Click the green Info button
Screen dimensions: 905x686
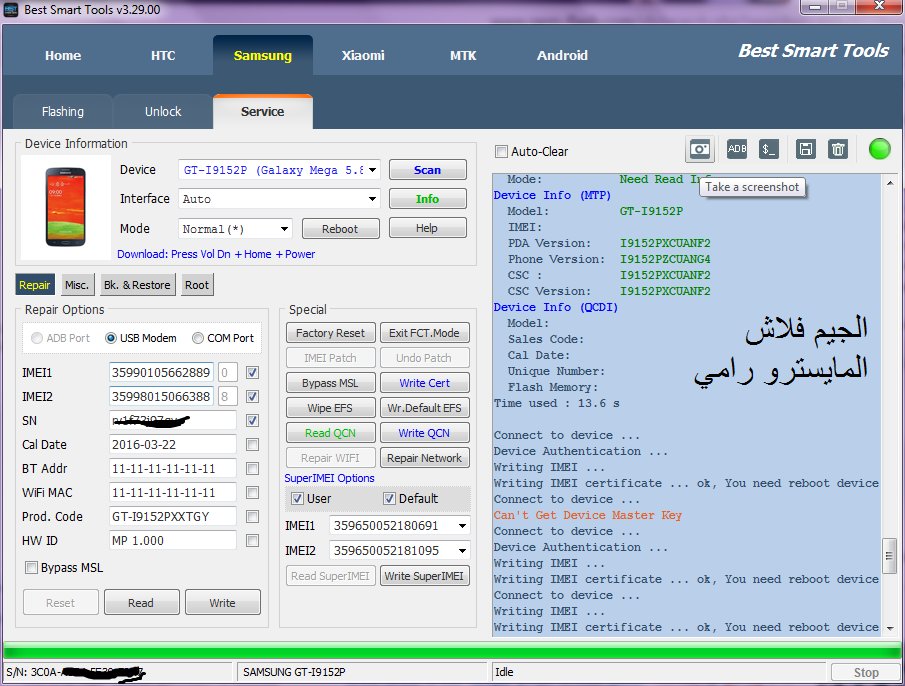click(x=428, y=198)
